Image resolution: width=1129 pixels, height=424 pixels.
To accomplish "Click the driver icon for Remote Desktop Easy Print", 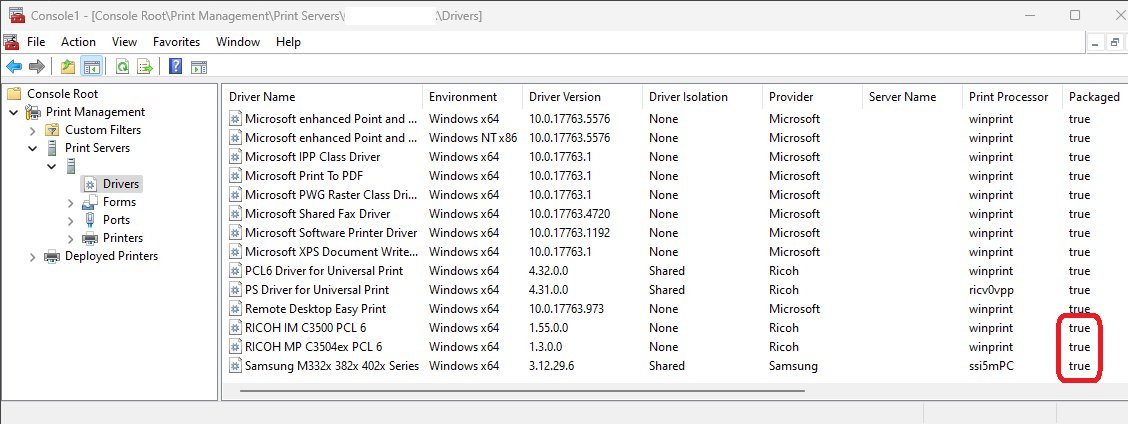I will coord(235,309).
